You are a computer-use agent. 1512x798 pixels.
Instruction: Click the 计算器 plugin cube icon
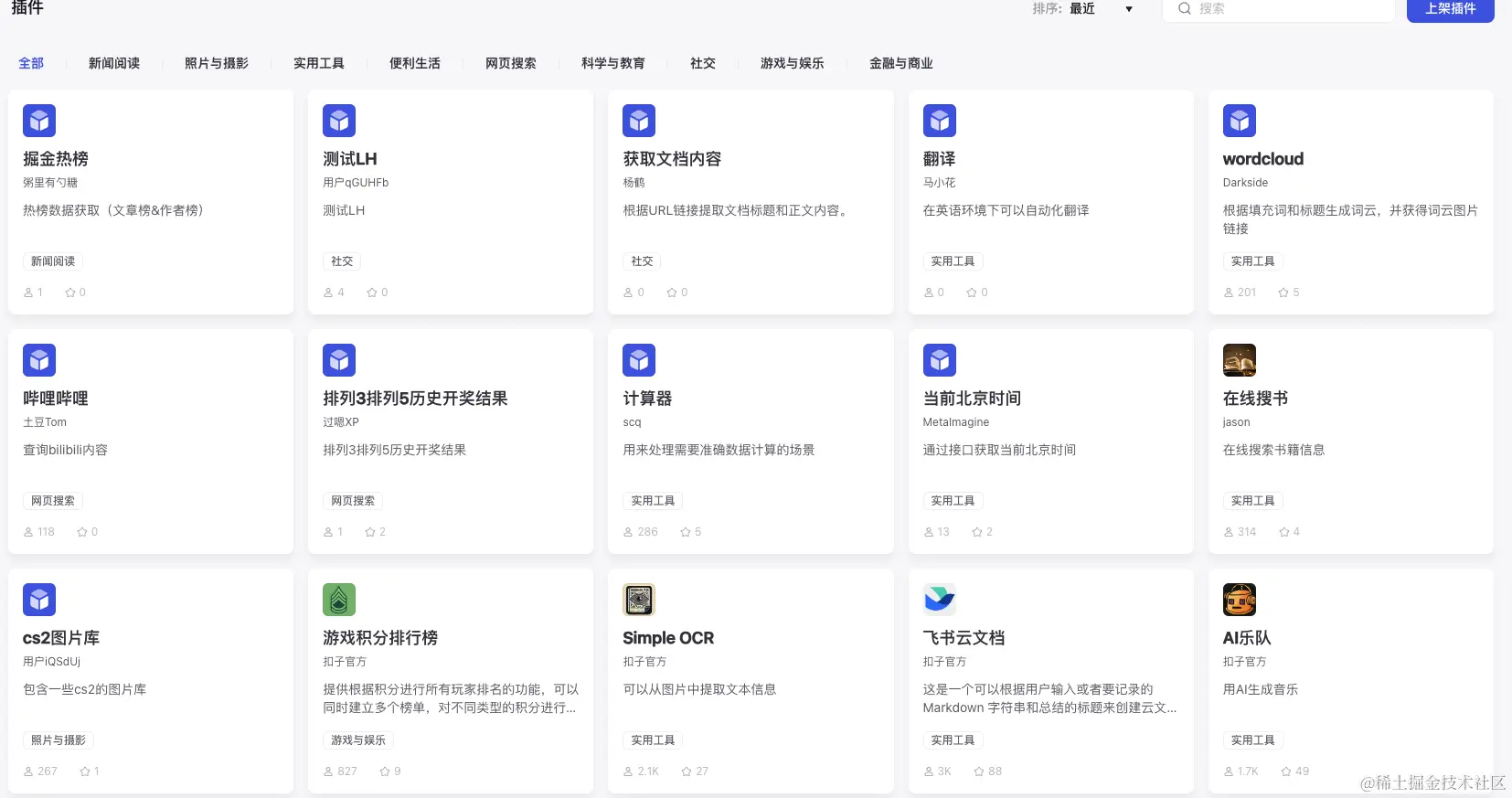639,360
